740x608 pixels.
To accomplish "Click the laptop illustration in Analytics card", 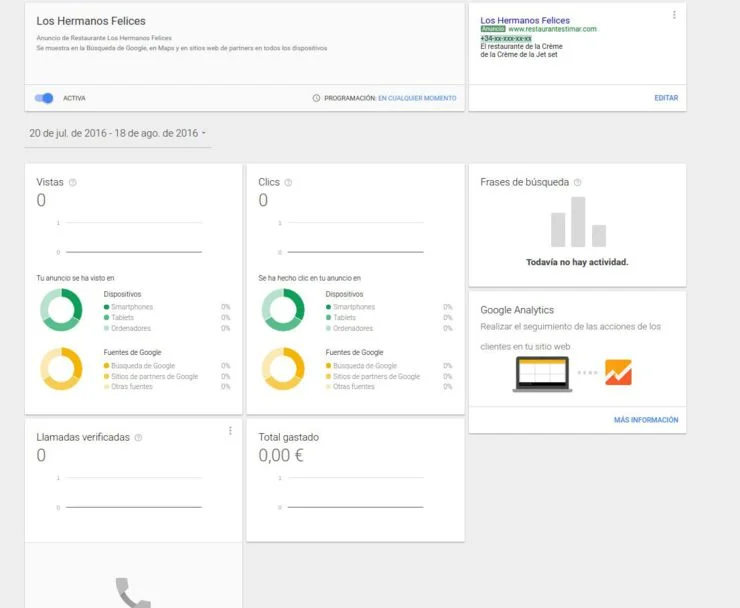I will coord(542,374).
